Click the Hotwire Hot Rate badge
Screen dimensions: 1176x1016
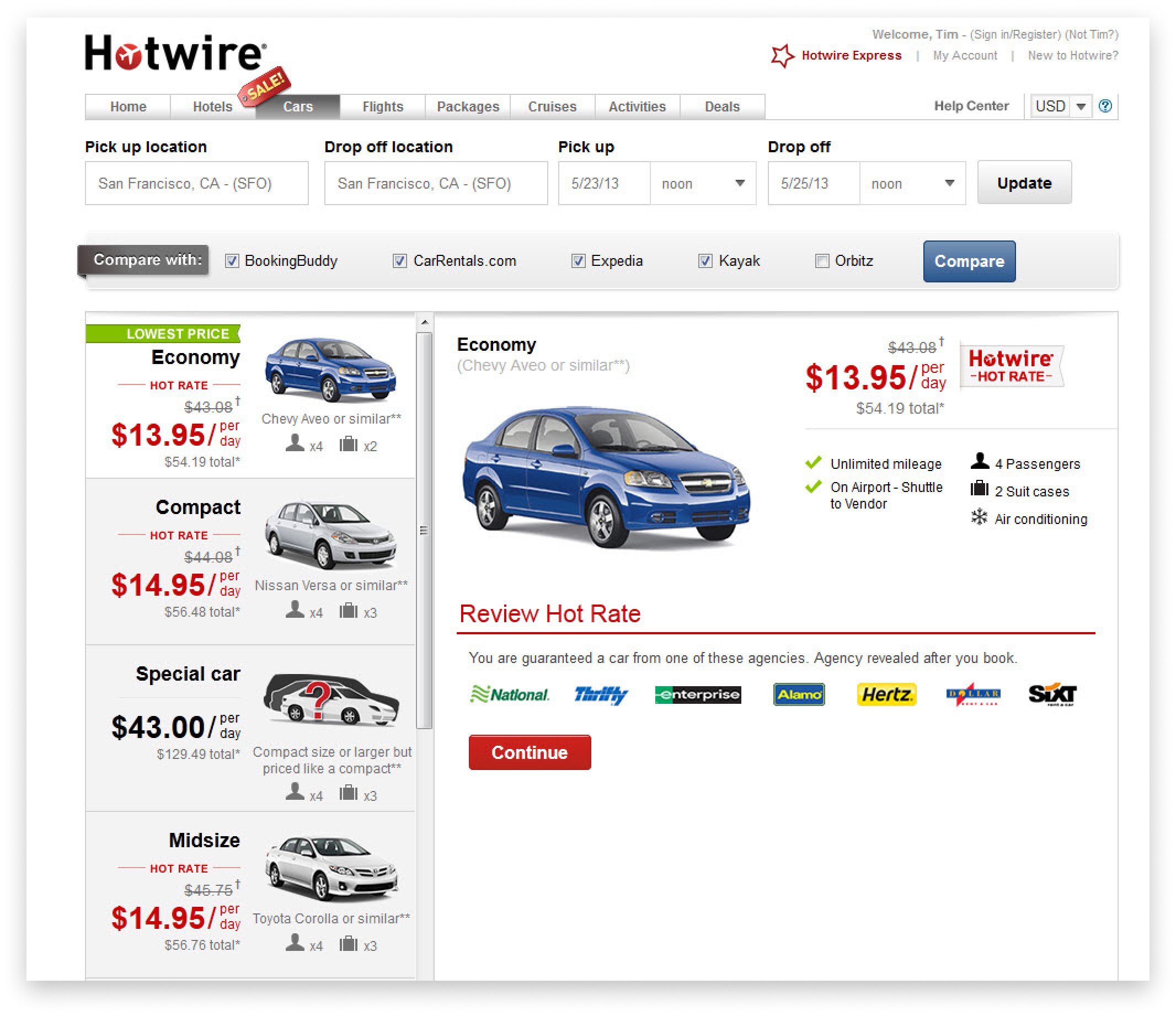click(x=1011, y=366)
